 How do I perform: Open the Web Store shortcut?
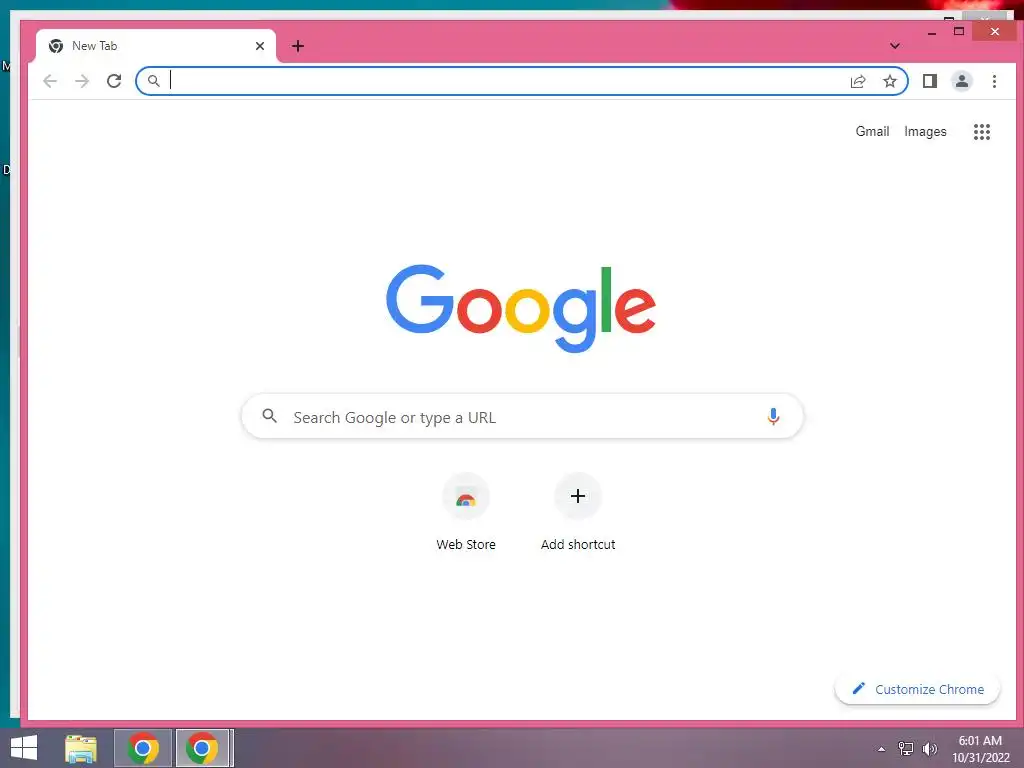click(x=466, y=513)
